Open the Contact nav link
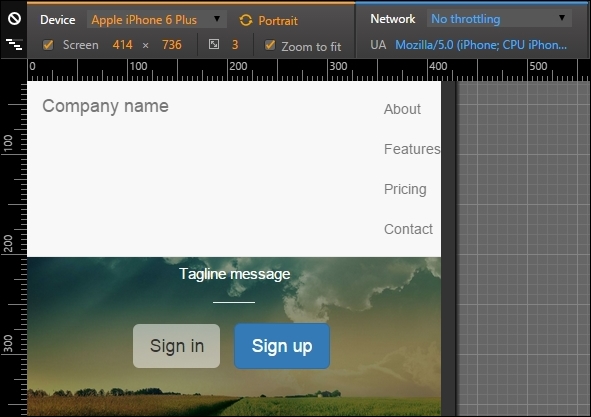The height and width of the screenshot is (417, 591). coord(408,229)
